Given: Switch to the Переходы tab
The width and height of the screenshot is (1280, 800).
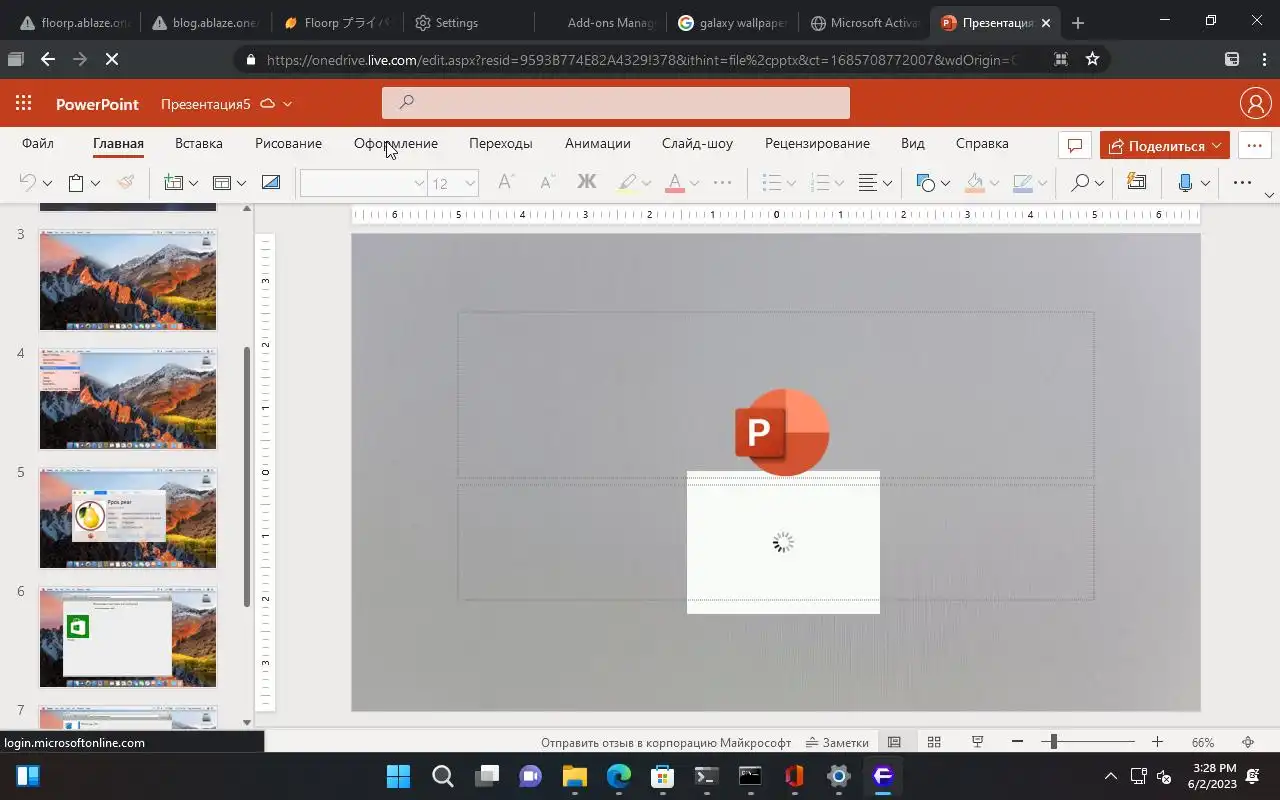Looking at the screenshot, I should pos(501,143).
